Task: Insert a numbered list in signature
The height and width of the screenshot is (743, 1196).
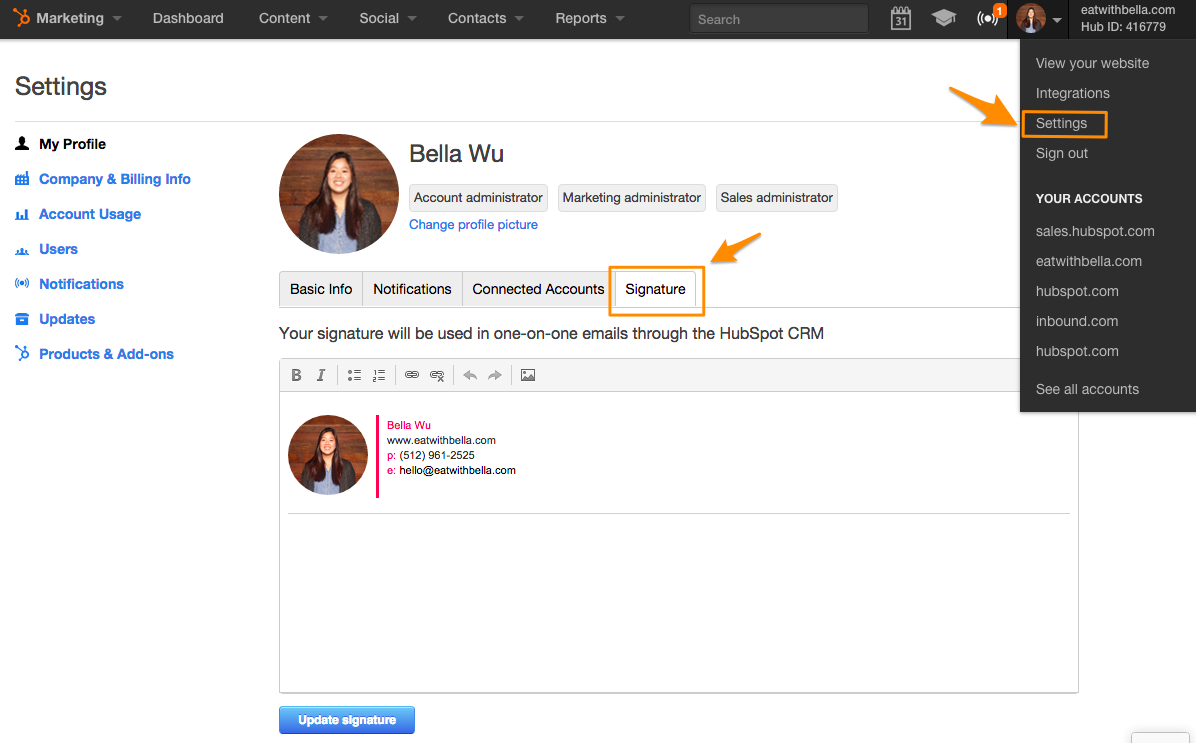Action: click(379, 375)
